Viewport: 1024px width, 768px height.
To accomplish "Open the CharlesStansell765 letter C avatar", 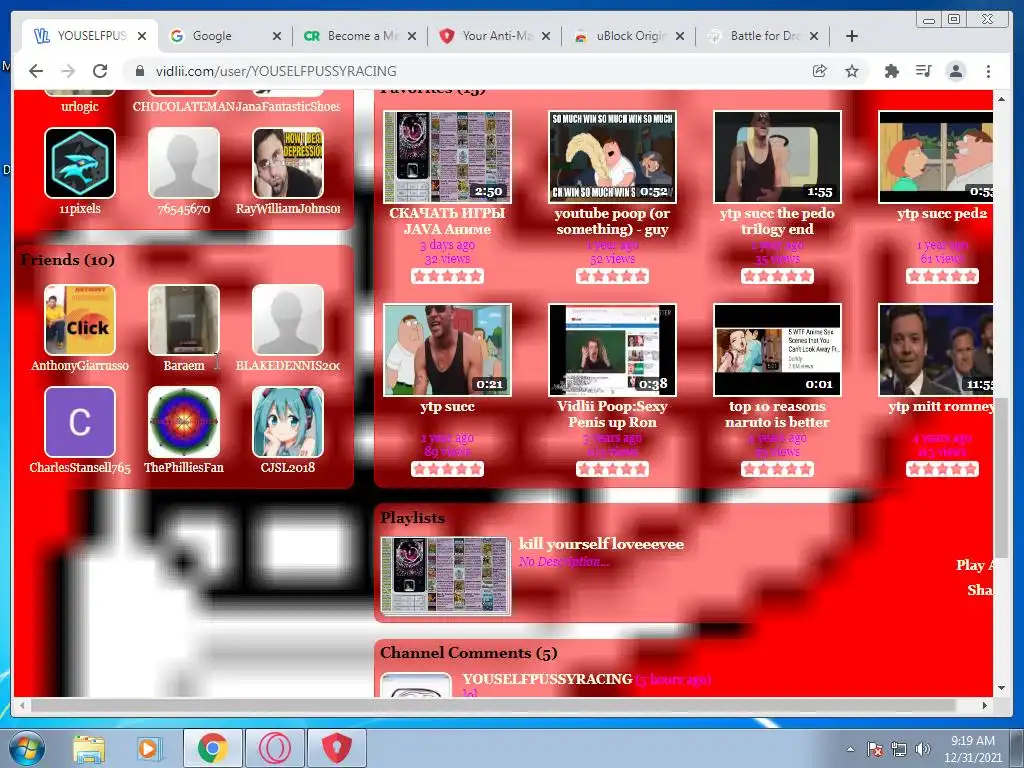I will 80,422.
